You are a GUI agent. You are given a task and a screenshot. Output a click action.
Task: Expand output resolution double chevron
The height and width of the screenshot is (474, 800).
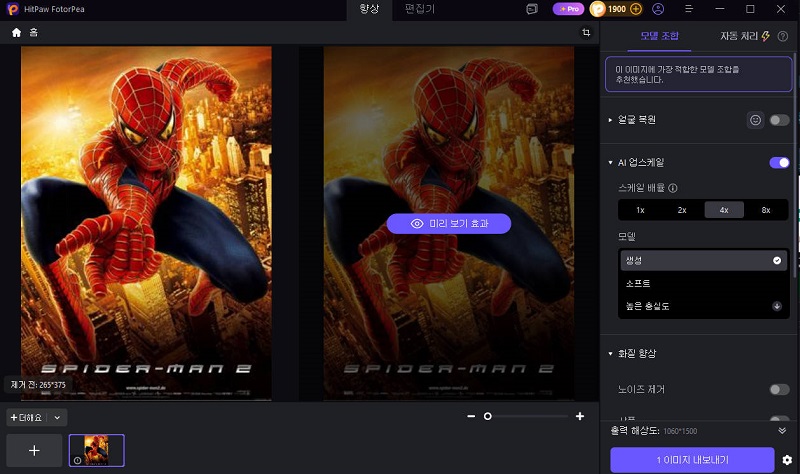[782, 431]
